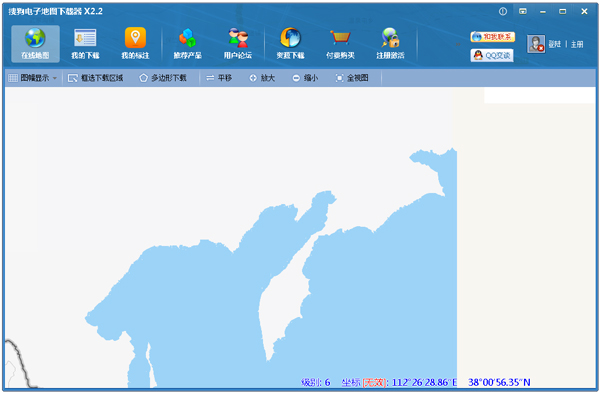
Task: Select 框选下载区域 rectangle download tool
Action: 95,78
